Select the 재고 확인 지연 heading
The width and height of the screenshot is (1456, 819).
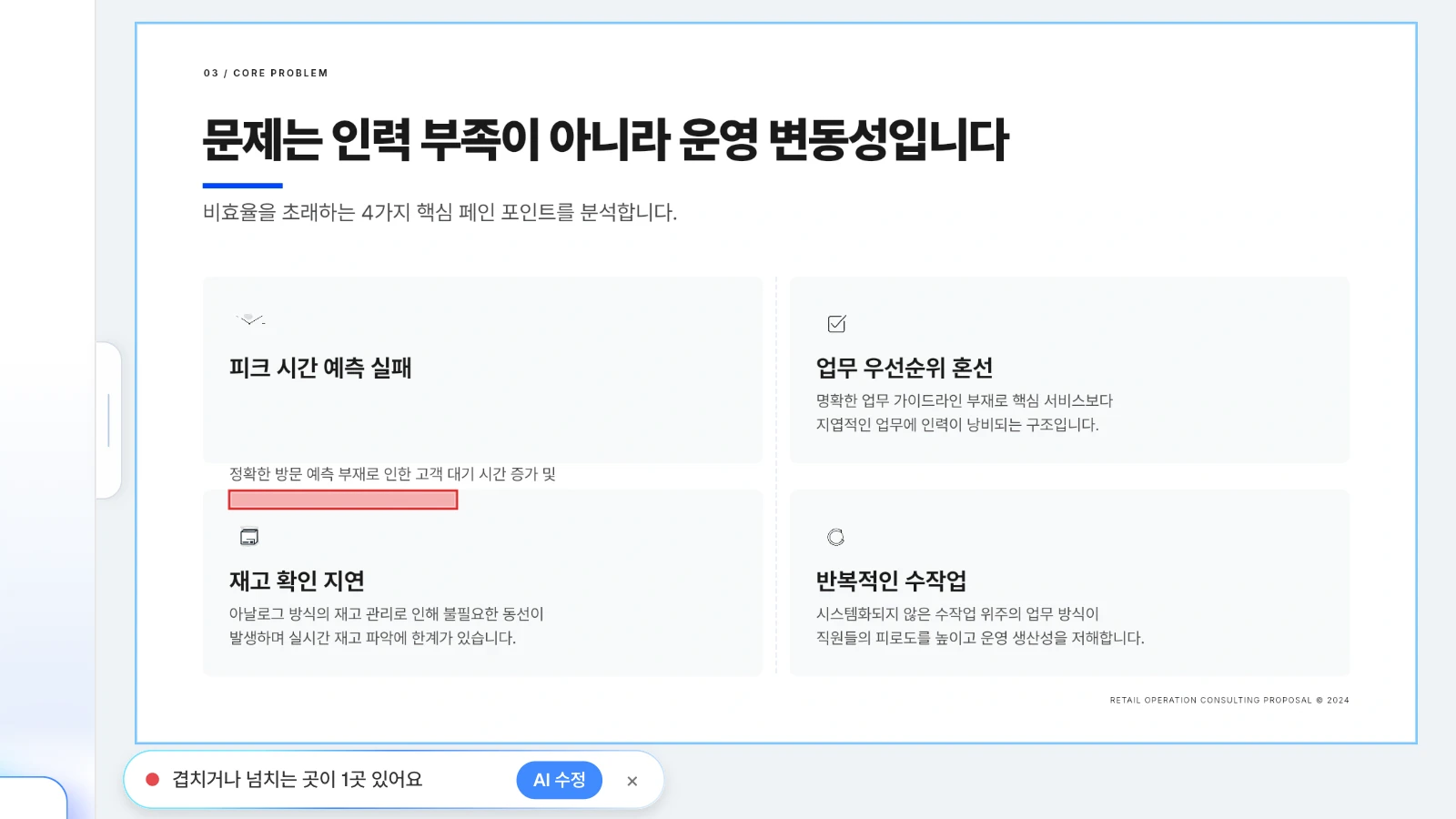click(x=297, y=581)
